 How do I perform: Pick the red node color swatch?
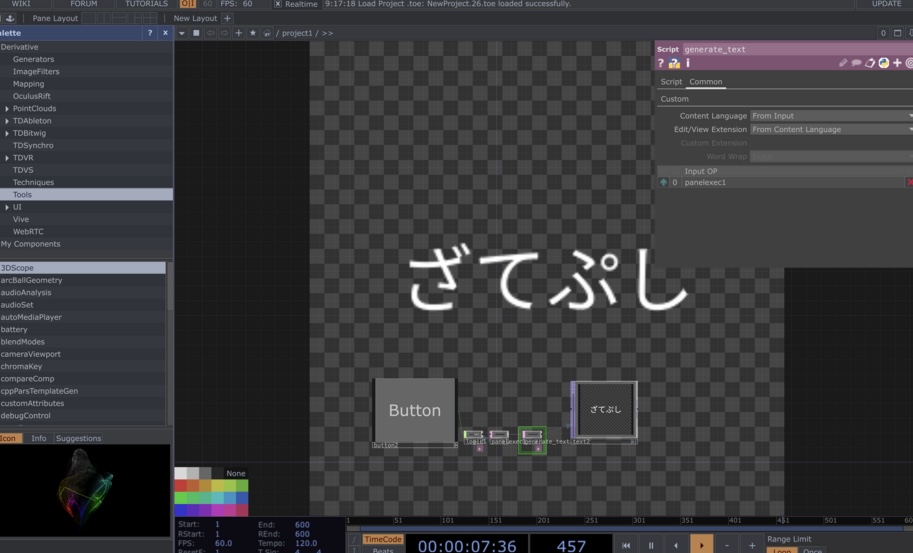pos(181,485)
